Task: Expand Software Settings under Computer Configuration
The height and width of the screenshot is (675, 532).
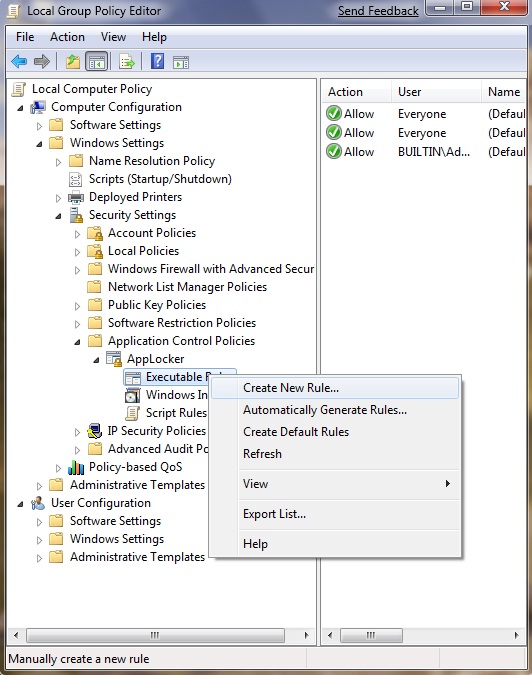Action: 40,126
